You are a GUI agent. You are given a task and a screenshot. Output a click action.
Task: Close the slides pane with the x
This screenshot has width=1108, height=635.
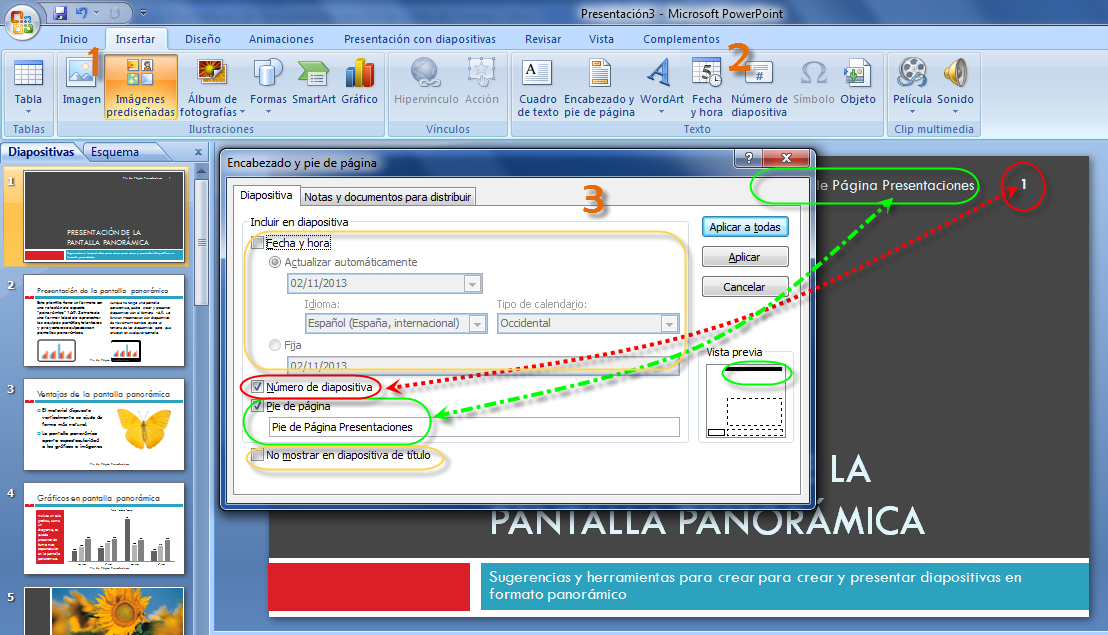click(199, 152)
